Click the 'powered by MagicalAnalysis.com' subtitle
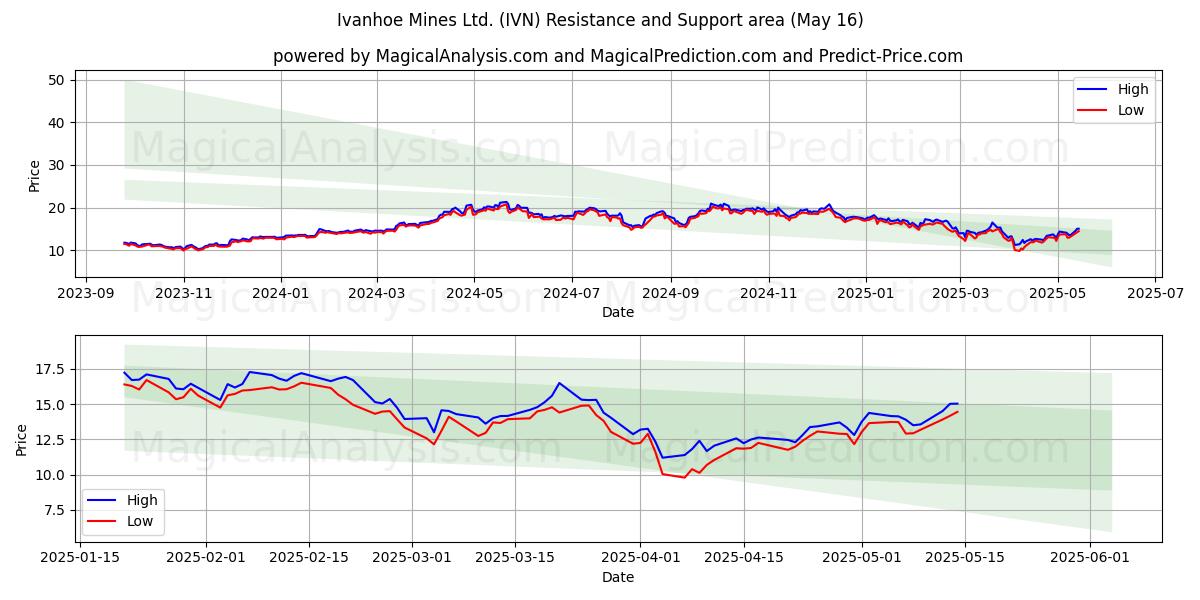 pos(618,56)
